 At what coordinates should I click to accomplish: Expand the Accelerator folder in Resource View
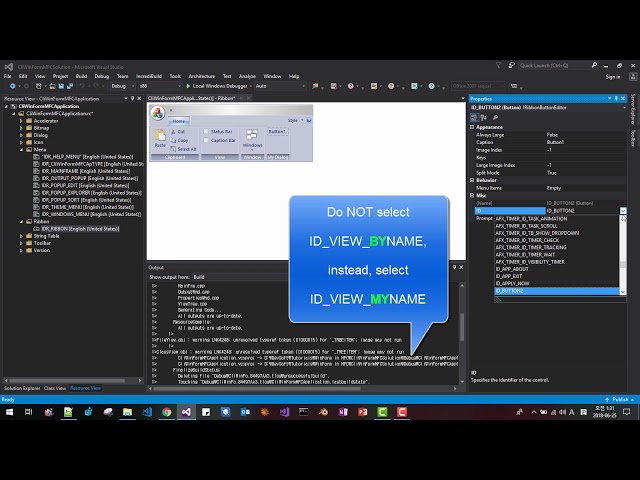(21, 121)
